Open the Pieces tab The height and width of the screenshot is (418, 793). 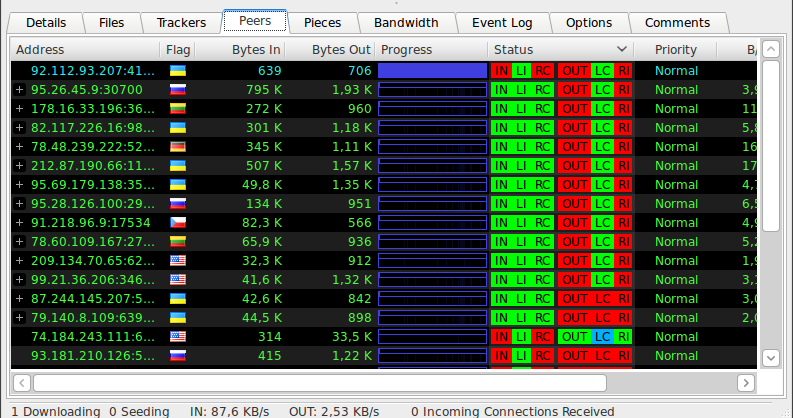click(322, 23)
